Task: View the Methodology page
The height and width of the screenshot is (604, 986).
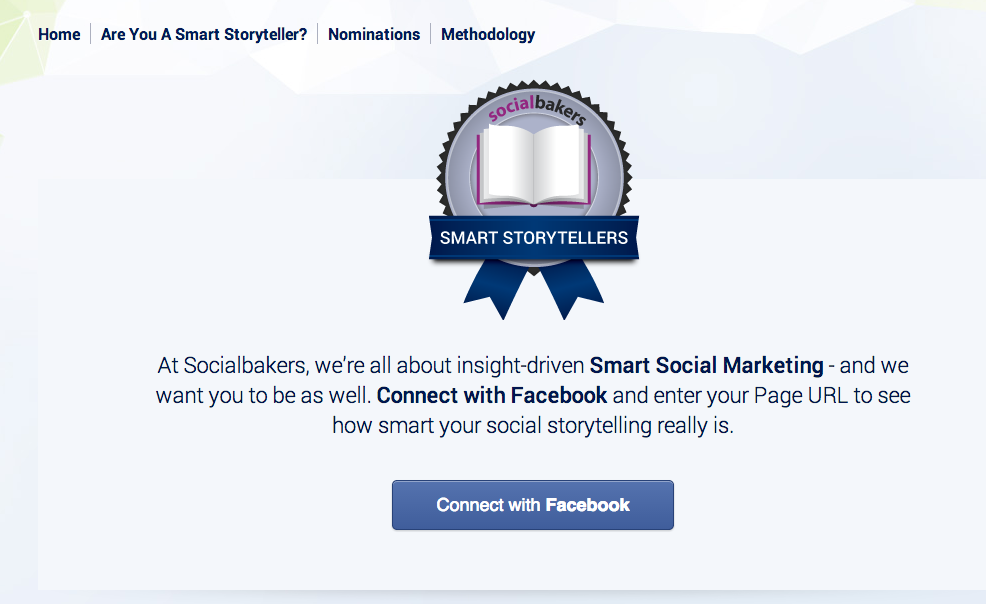Action: pyautogui.click(x=488, y=34)
